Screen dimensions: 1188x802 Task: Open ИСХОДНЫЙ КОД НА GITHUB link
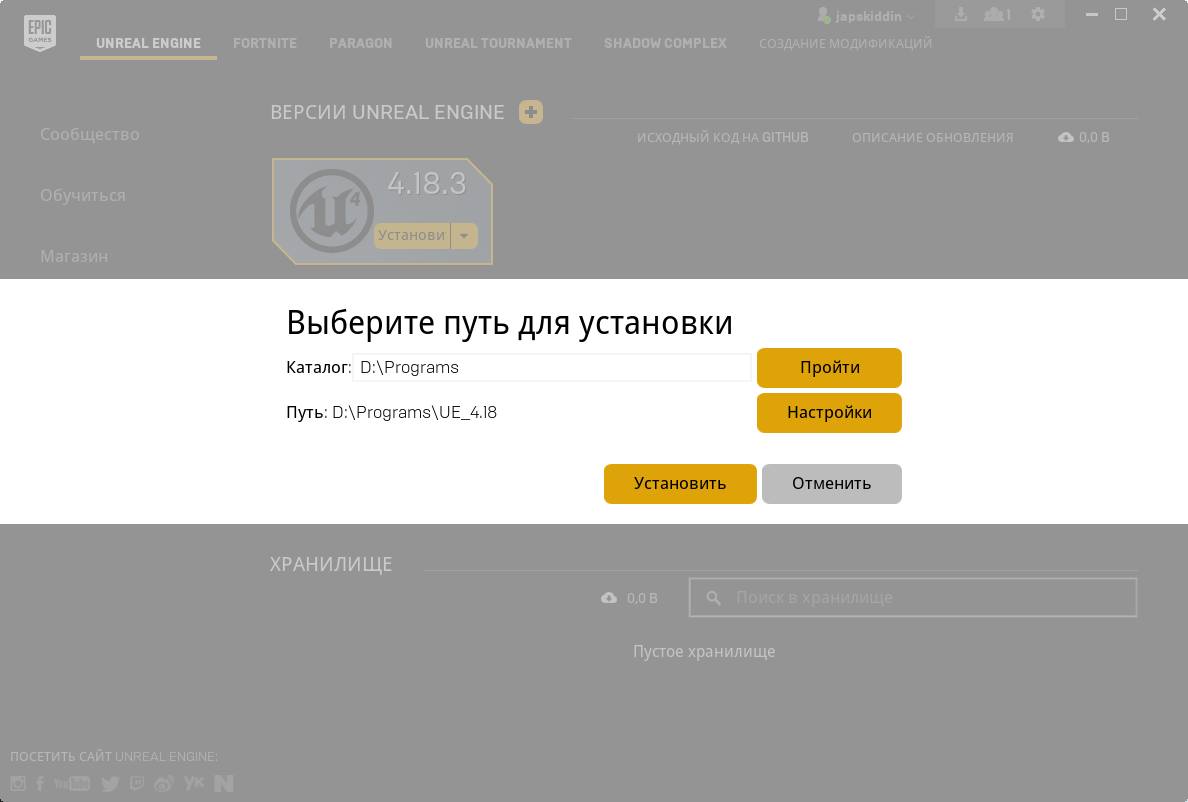(x=723, y=137)
